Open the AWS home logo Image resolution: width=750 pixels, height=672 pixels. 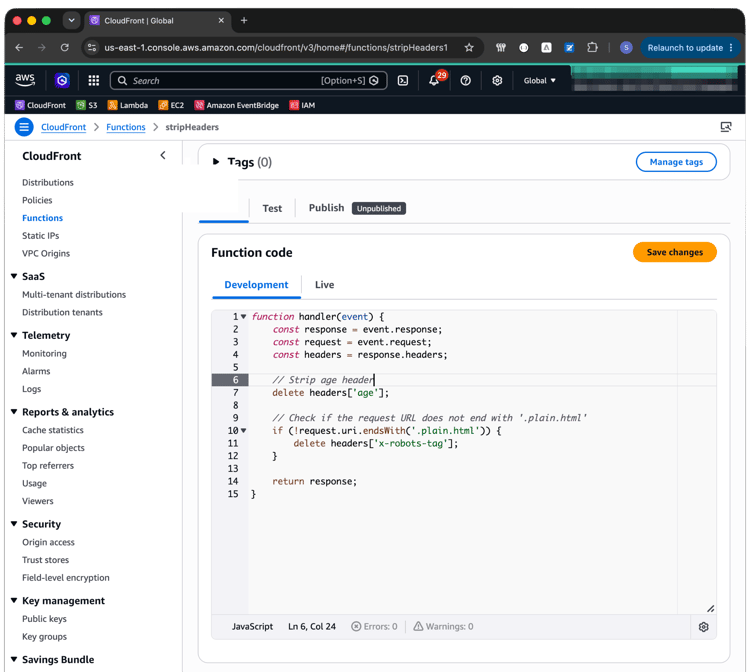coord(25,80)
